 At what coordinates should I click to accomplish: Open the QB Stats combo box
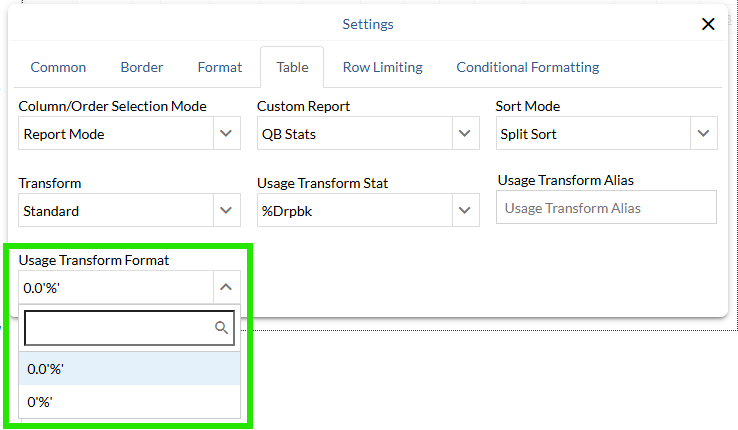point(354,133)
